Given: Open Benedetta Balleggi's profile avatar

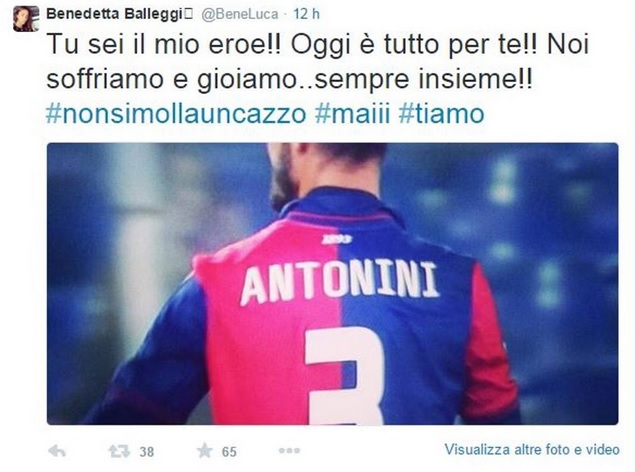Looking at the screenshot, I should 26,19.
